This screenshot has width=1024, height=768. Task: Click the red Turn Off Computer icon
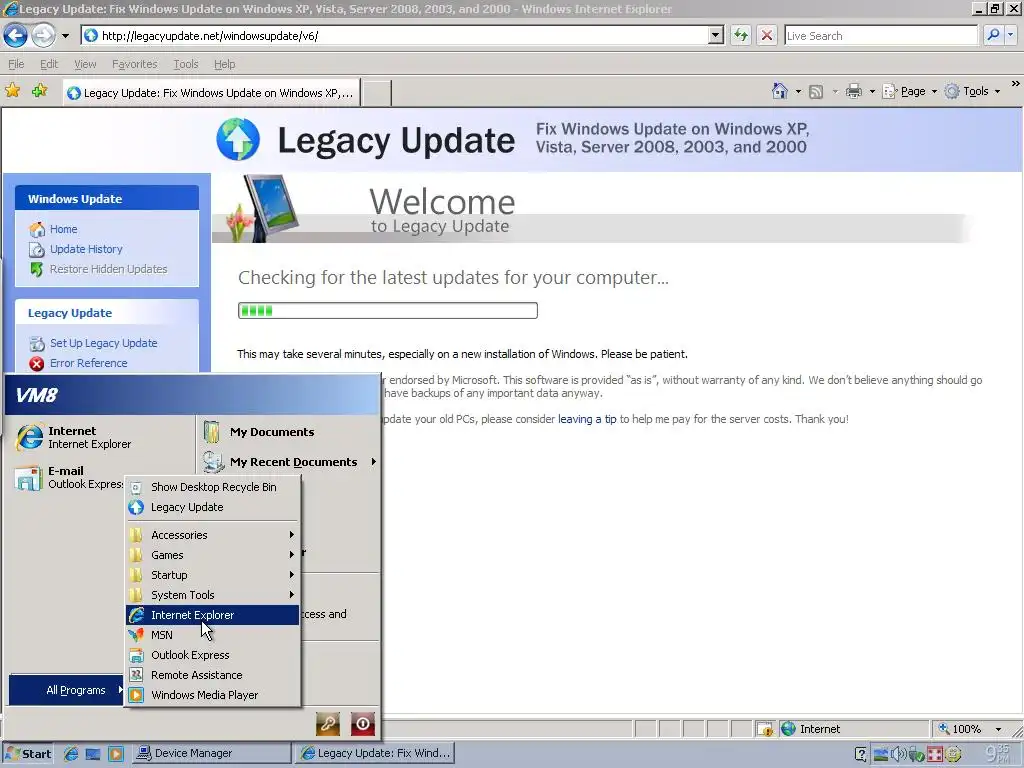362,724
